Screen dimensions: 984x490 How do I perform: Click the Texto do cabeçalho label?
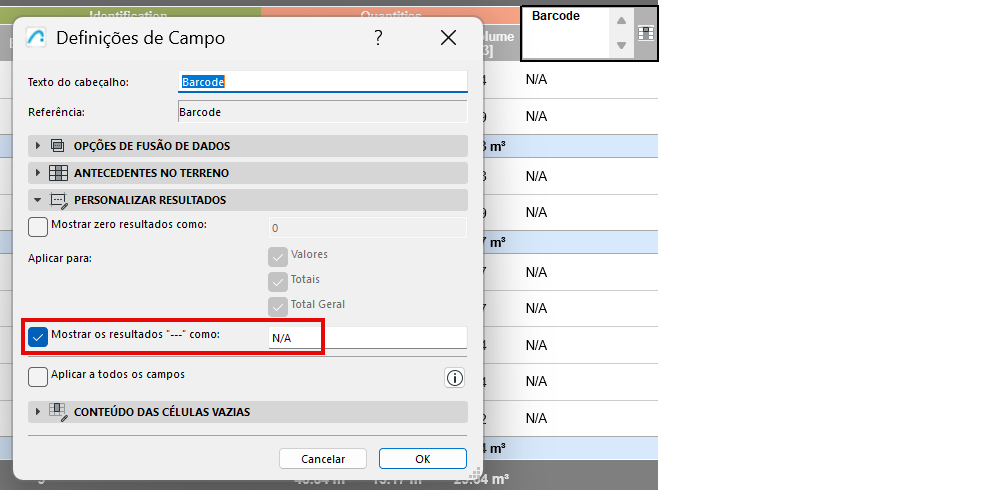coord(78,82)
